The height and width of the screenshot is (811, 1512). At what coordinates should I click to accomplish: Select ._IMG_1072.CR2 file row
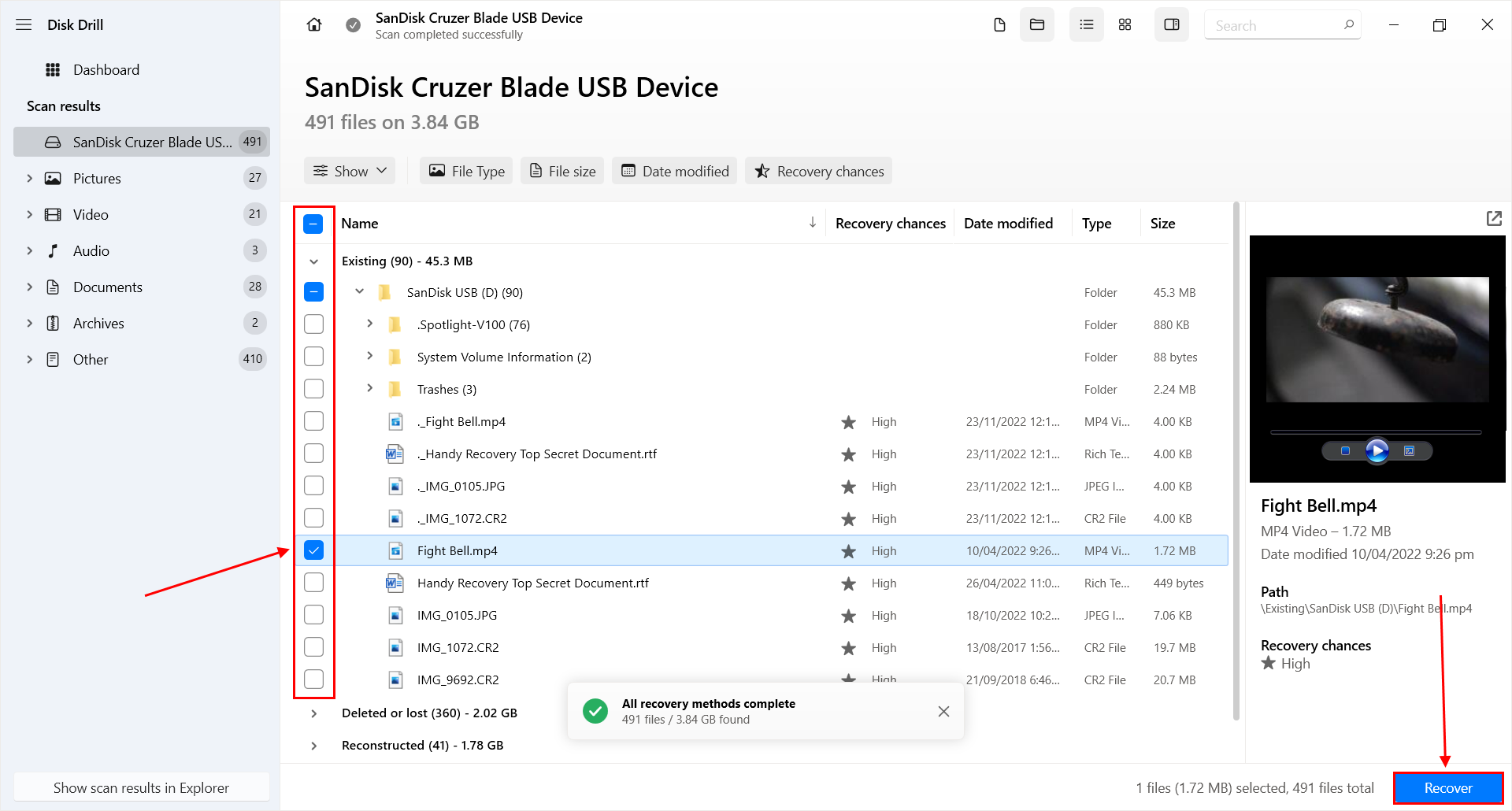pyautogui.click(x=762, y=518)
